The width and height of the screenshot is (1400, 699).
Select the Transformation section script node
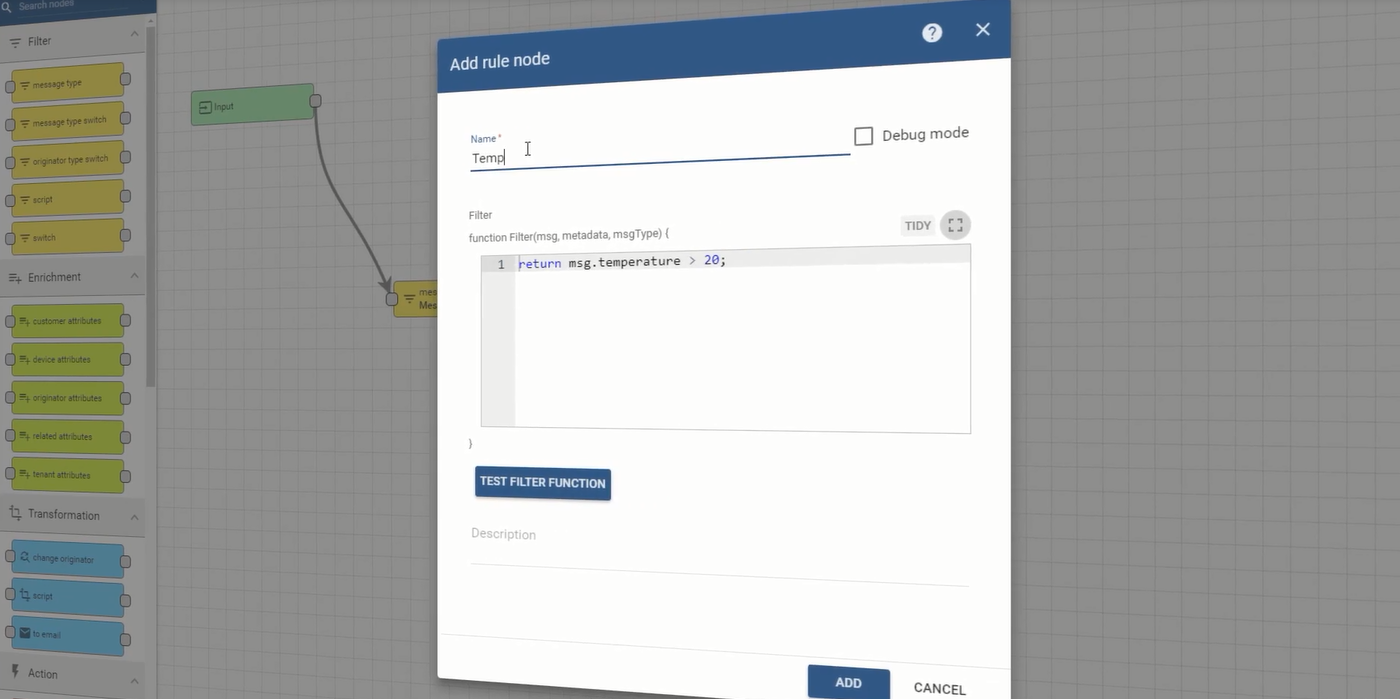pos(68,596)
